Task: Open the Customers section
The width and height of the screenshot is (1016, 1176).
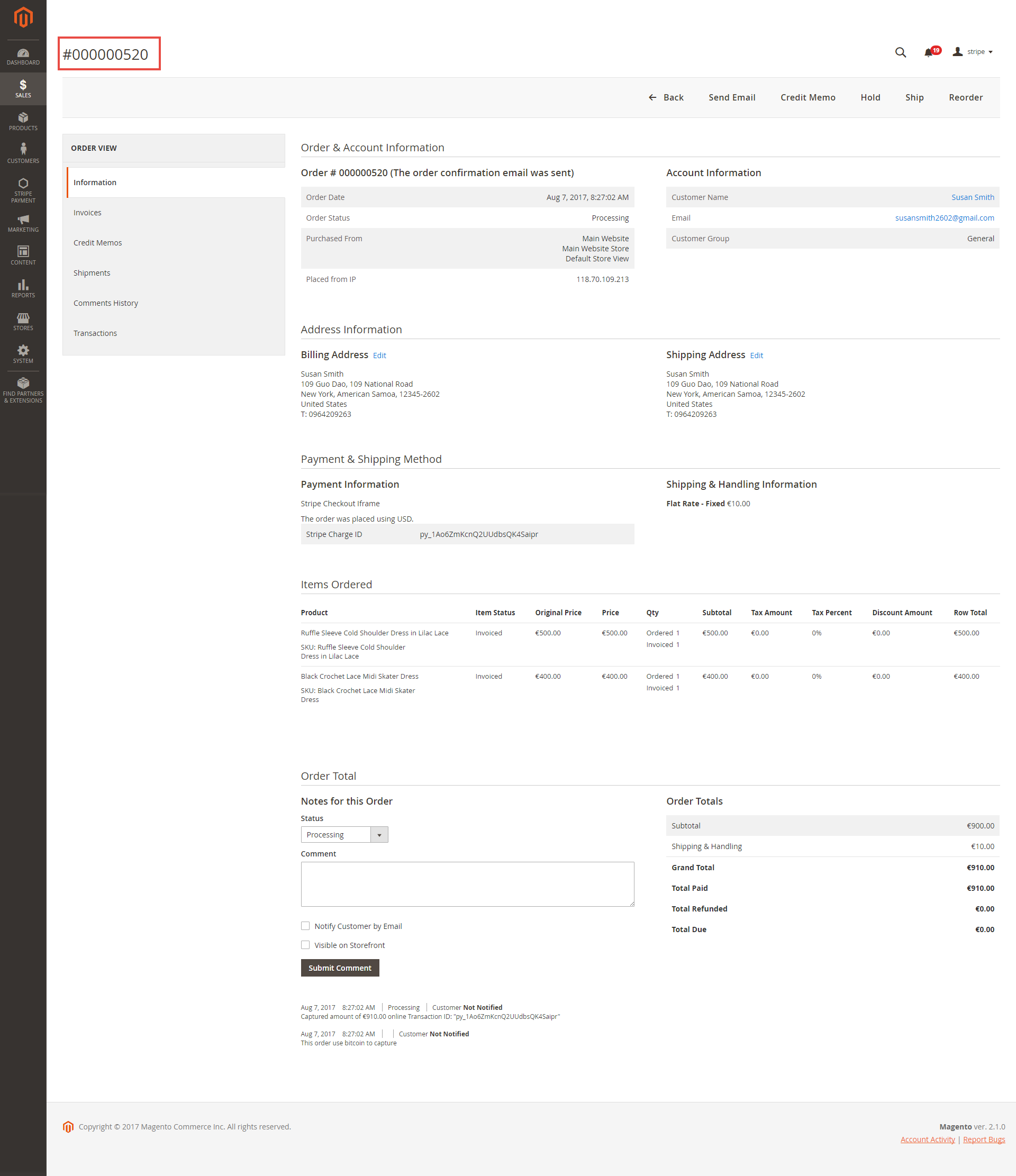Action: coord(23,153)
